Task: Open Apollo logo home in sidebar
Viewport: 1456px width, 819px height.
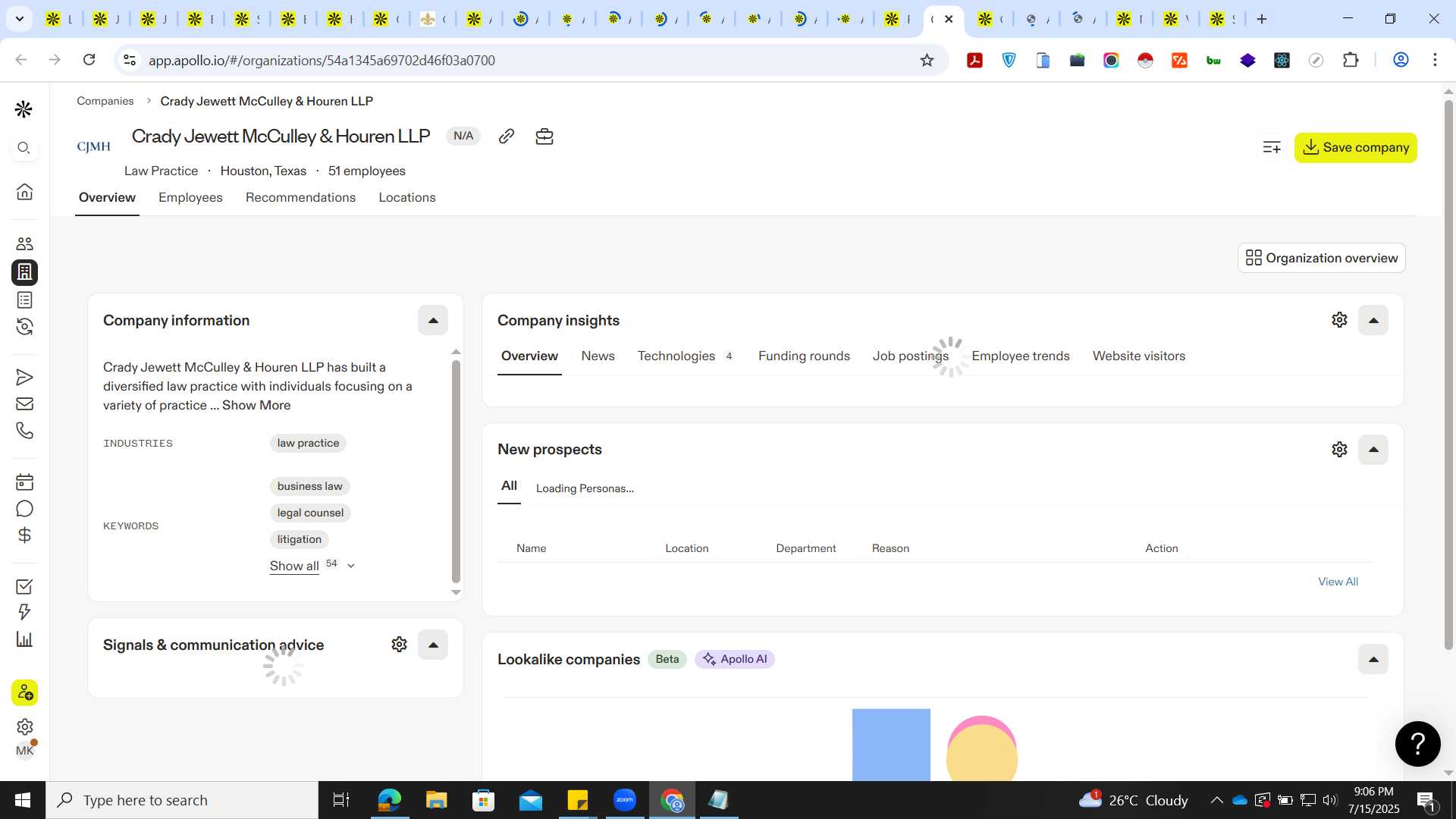Action: click(24, 109)
